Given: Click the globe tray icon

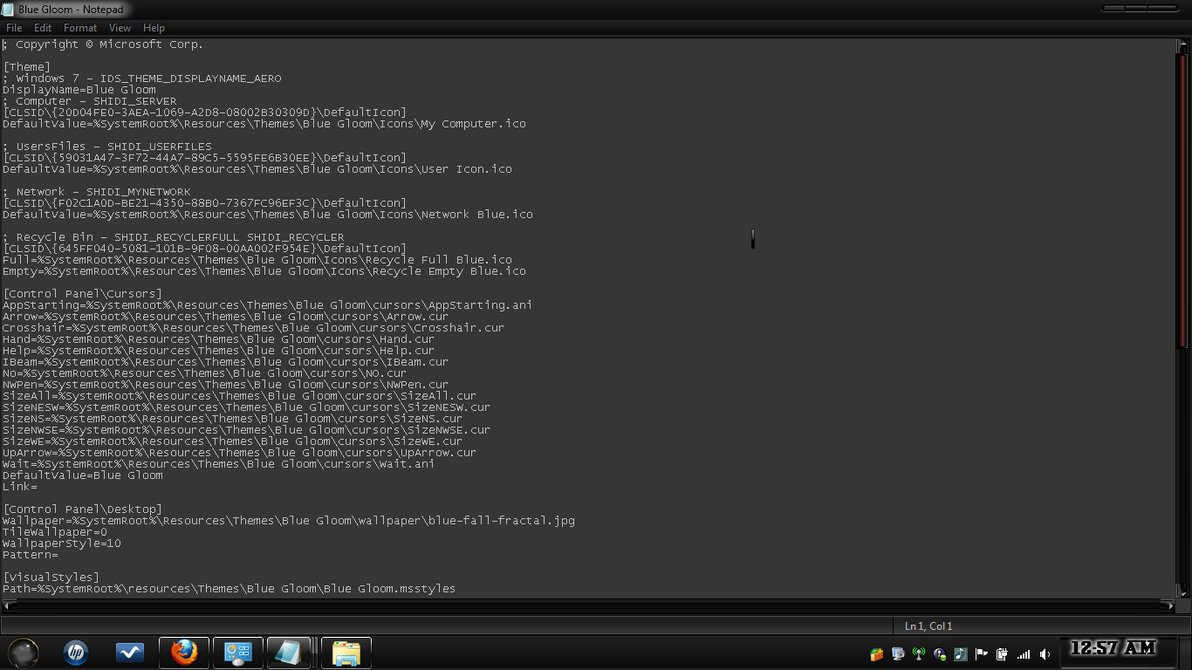Looking at the screenshot, I should point(940,654).
